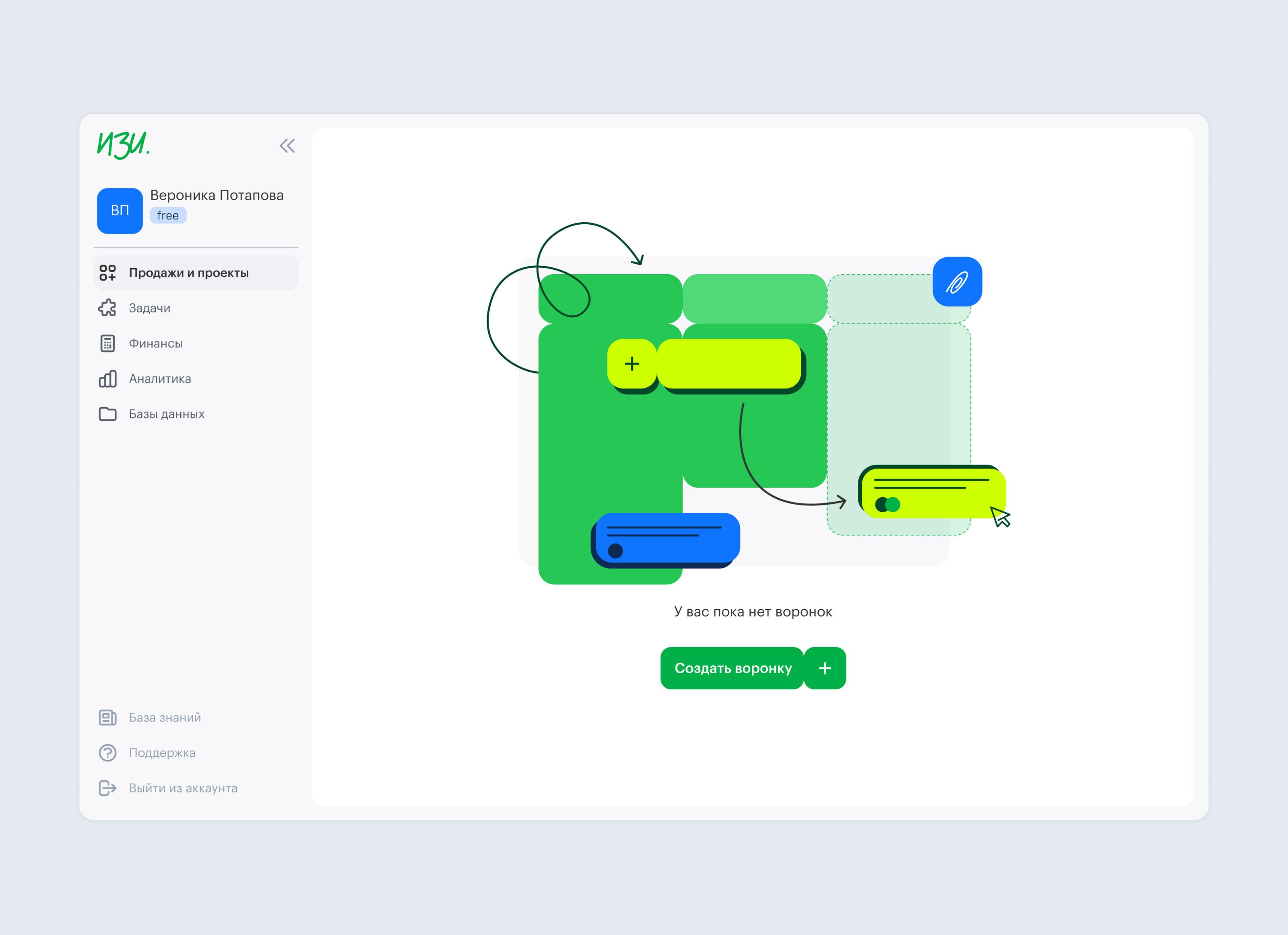Open the Финансы section
The image size is (1288, 935).
(x=156, y=343)
